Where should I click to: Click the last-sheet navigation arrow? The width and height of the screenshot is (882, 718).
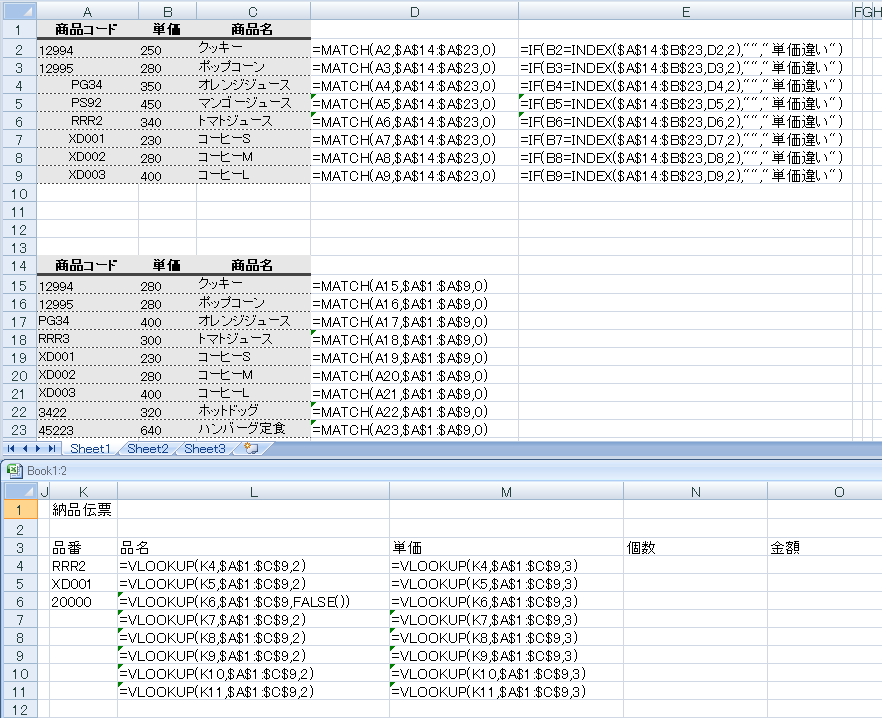[52, 449]
